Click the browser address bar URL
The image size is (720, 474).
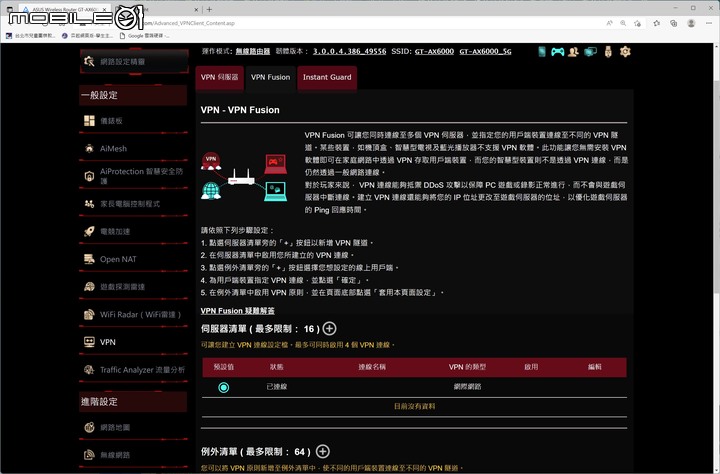(189, 23)
